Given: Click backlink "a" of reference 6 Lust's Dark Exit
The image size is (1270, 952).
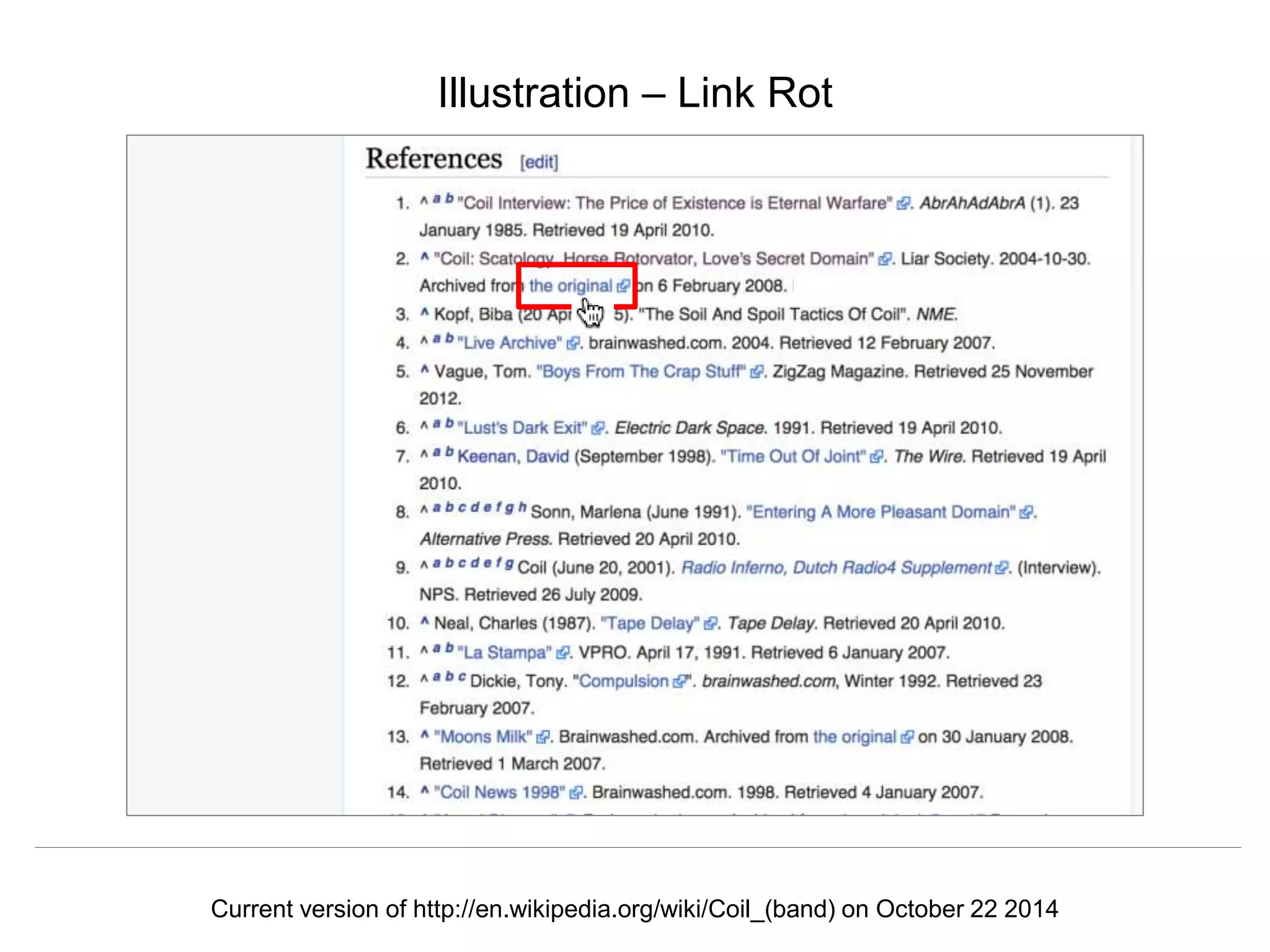Looking at the screenshot, I should pos(437,424).
